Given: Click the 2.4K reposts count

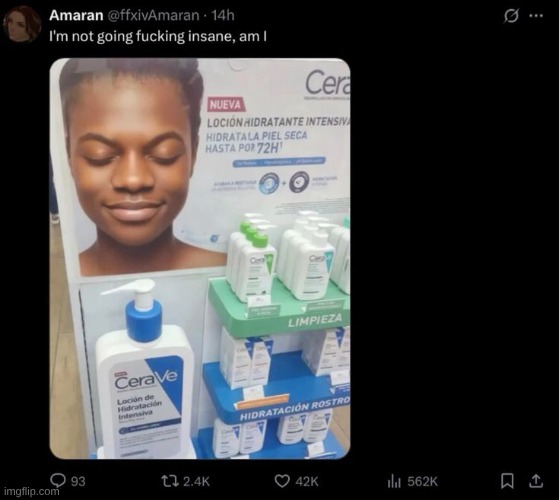Looking at the screenshot, I should [196, 481].
